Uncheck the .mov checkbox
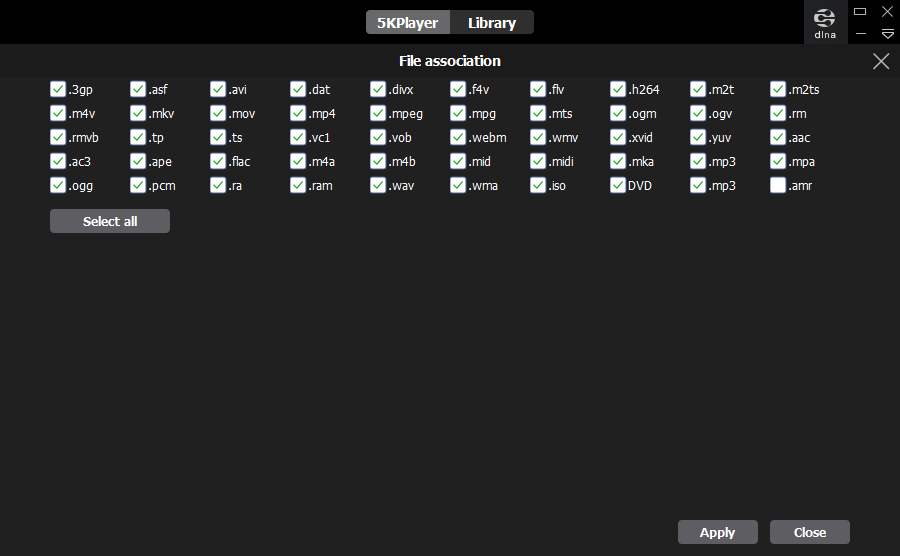This screenshot has width=900, height=556. 218,113
